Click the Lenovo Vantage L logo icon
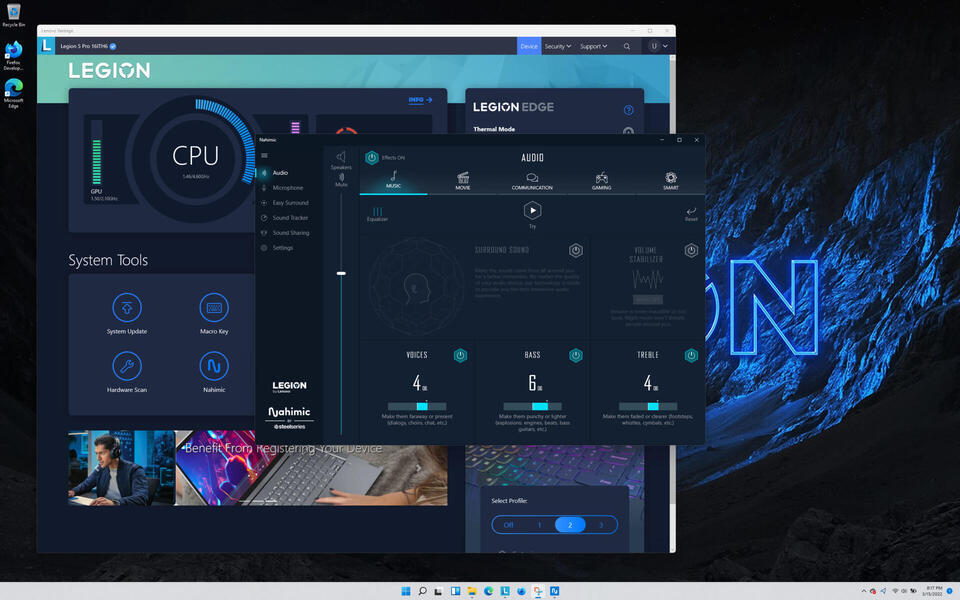This screenshot has width=960, height=600. point(47,46)
